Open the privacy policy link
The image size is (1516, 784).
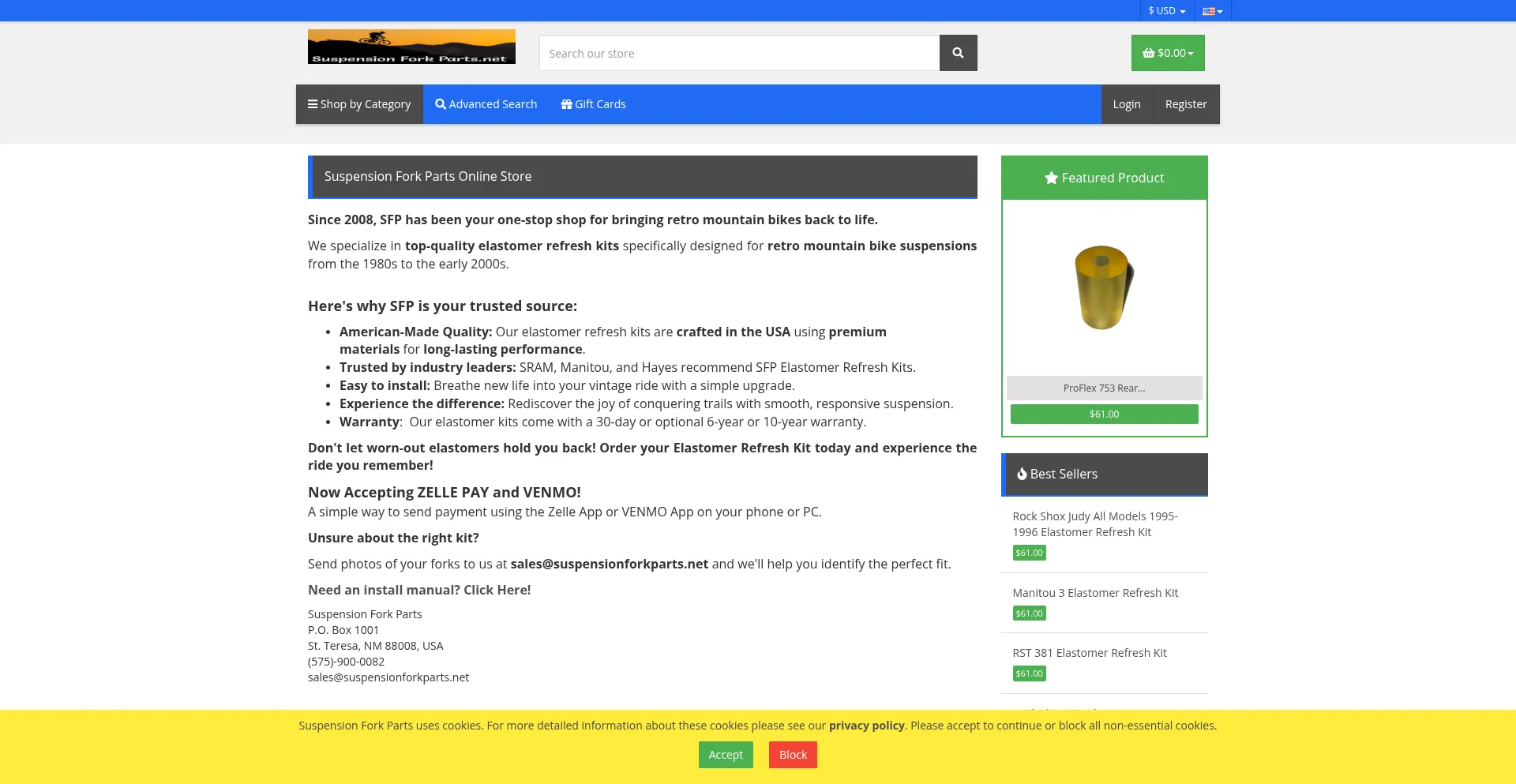coord(867,726)
